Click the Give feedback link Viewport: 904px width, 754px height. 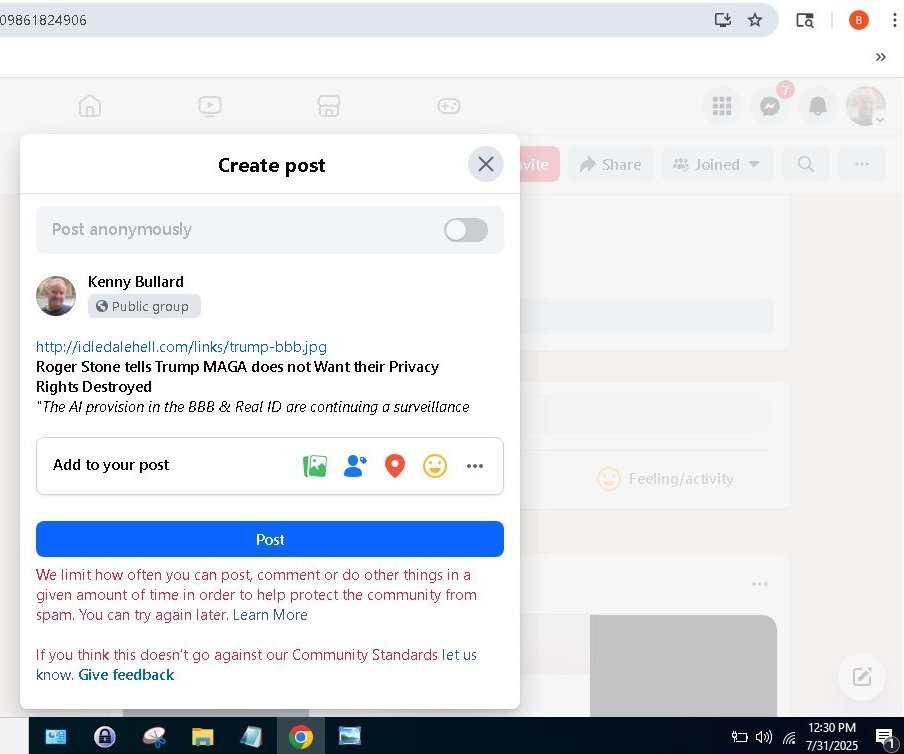tap(126, 675)
